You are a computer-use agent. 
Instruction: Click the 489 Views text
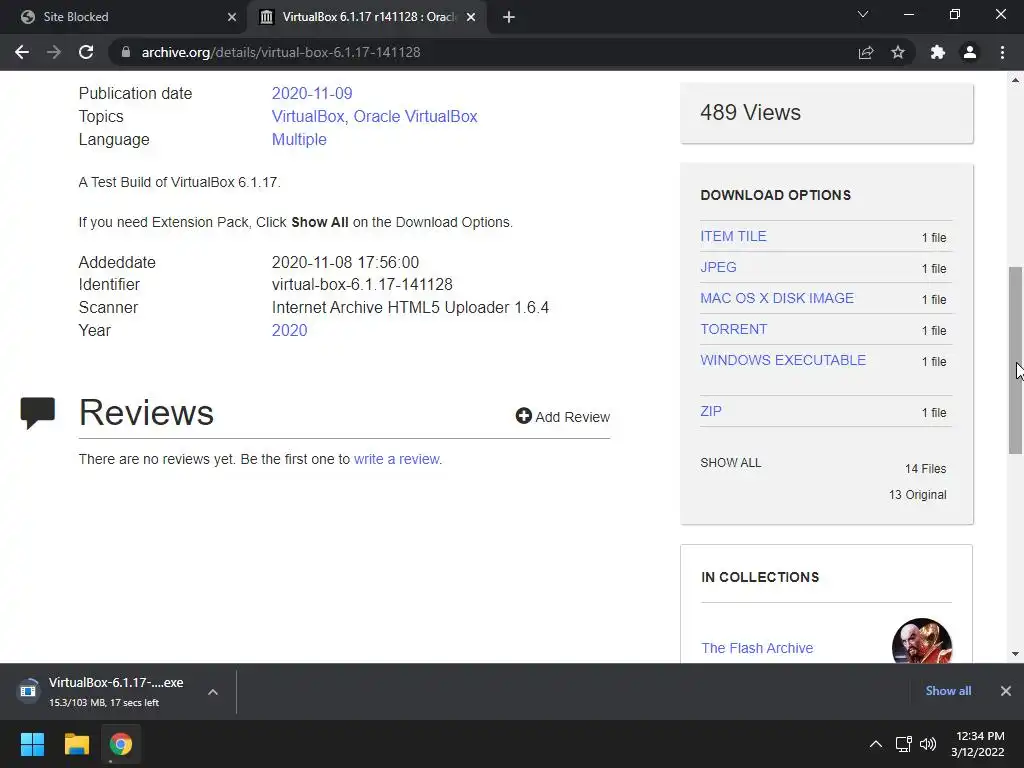point(750,112)
